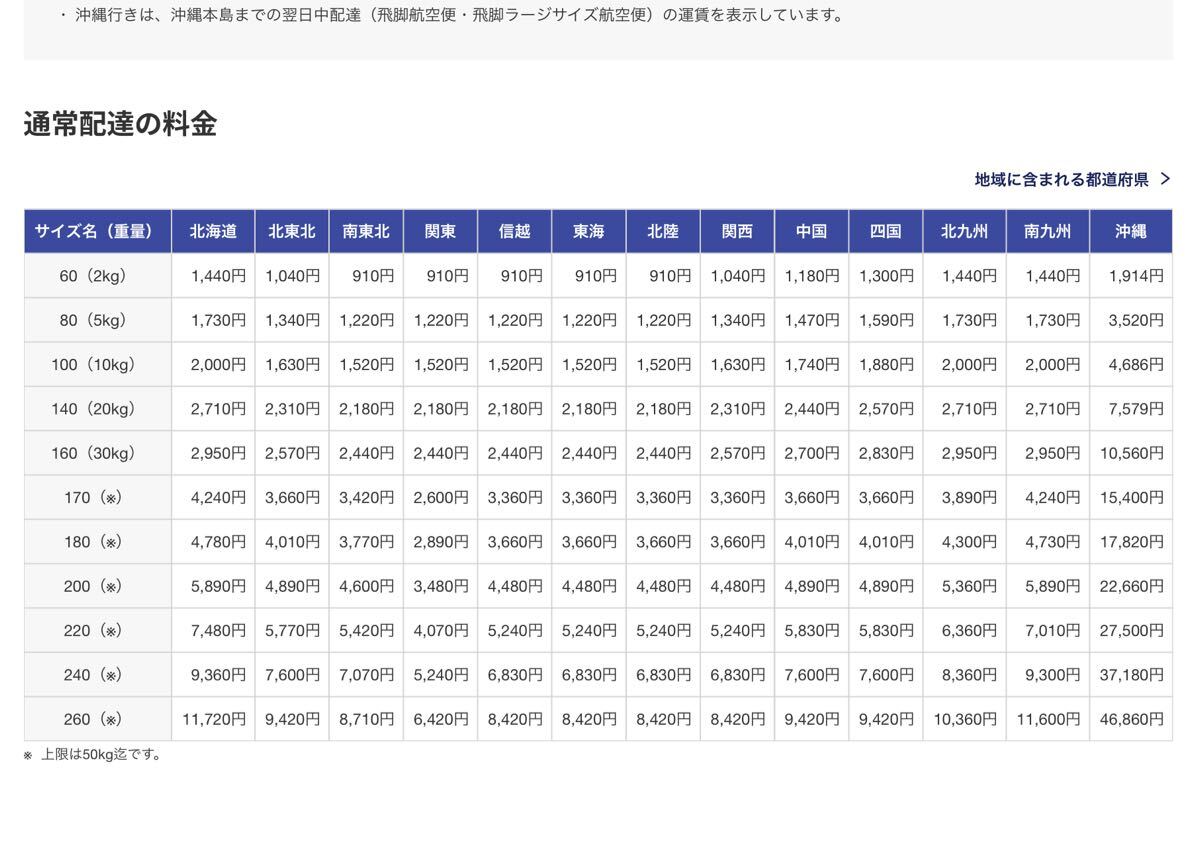Select the 2,600円 price under 関東

441,498
